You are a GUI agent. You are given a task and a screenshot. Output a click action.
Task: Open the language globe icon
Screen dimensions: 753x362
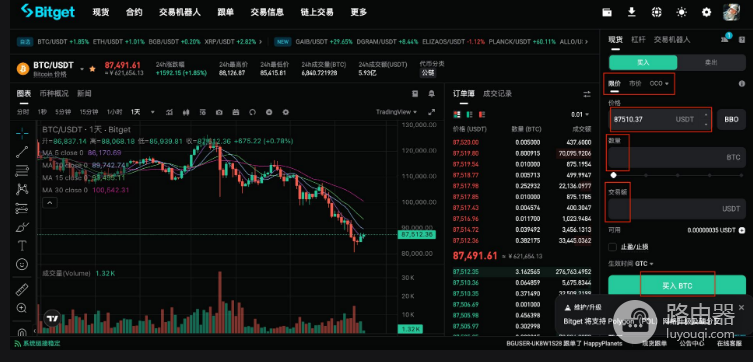(656, 12)
